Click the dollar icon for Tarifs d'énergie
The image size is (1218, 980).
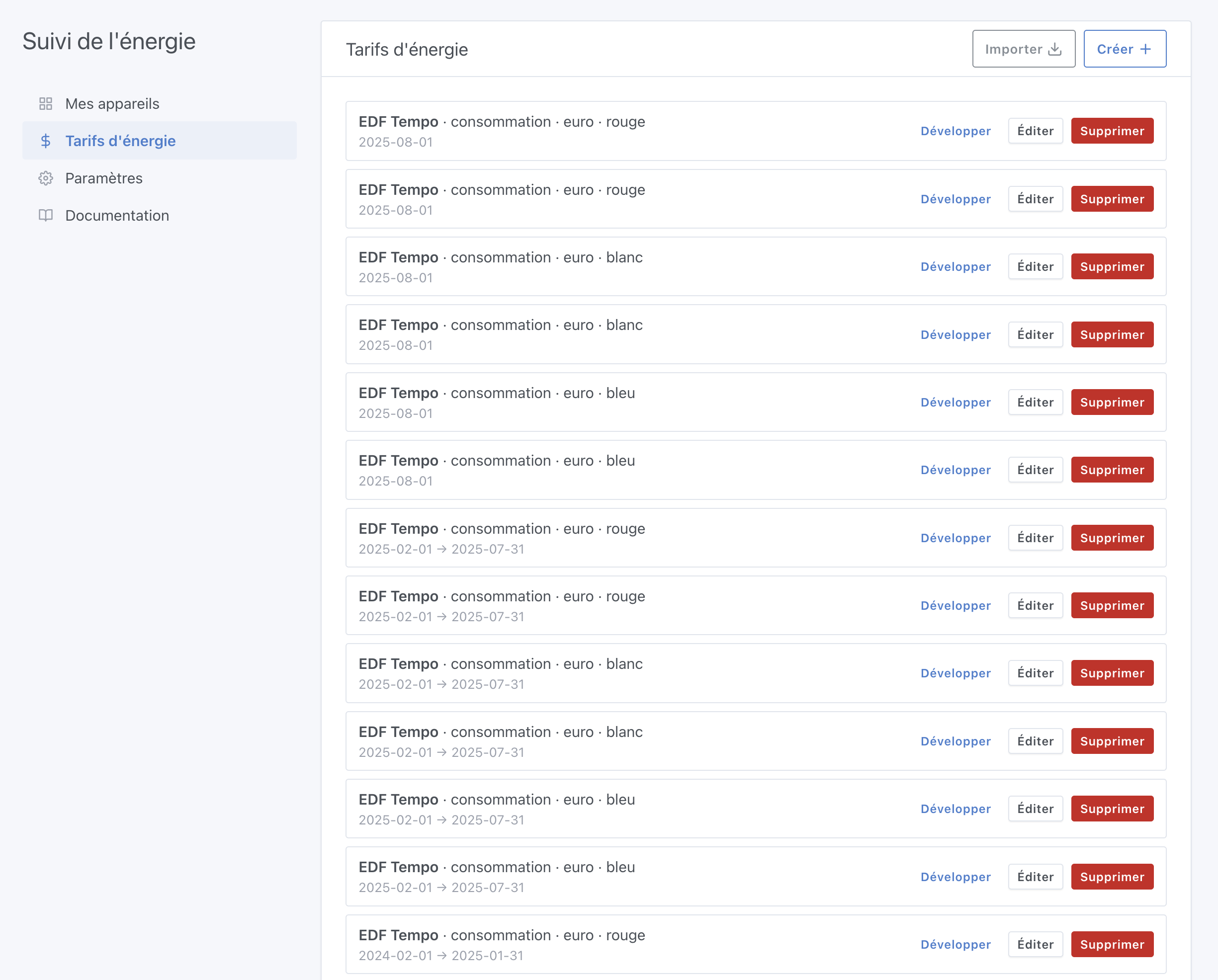click(46, 141)
